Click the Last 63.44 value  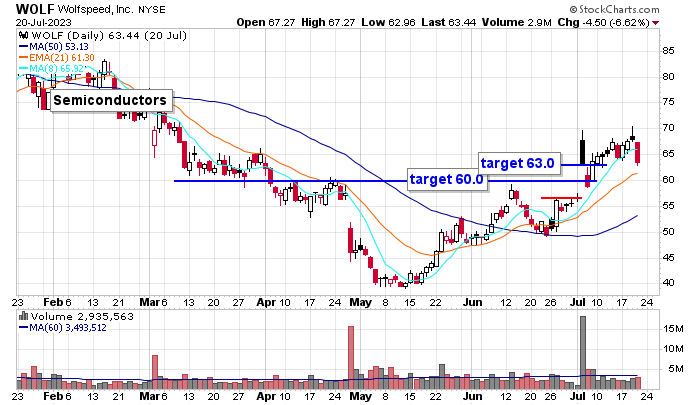click(x=449, y=22)
